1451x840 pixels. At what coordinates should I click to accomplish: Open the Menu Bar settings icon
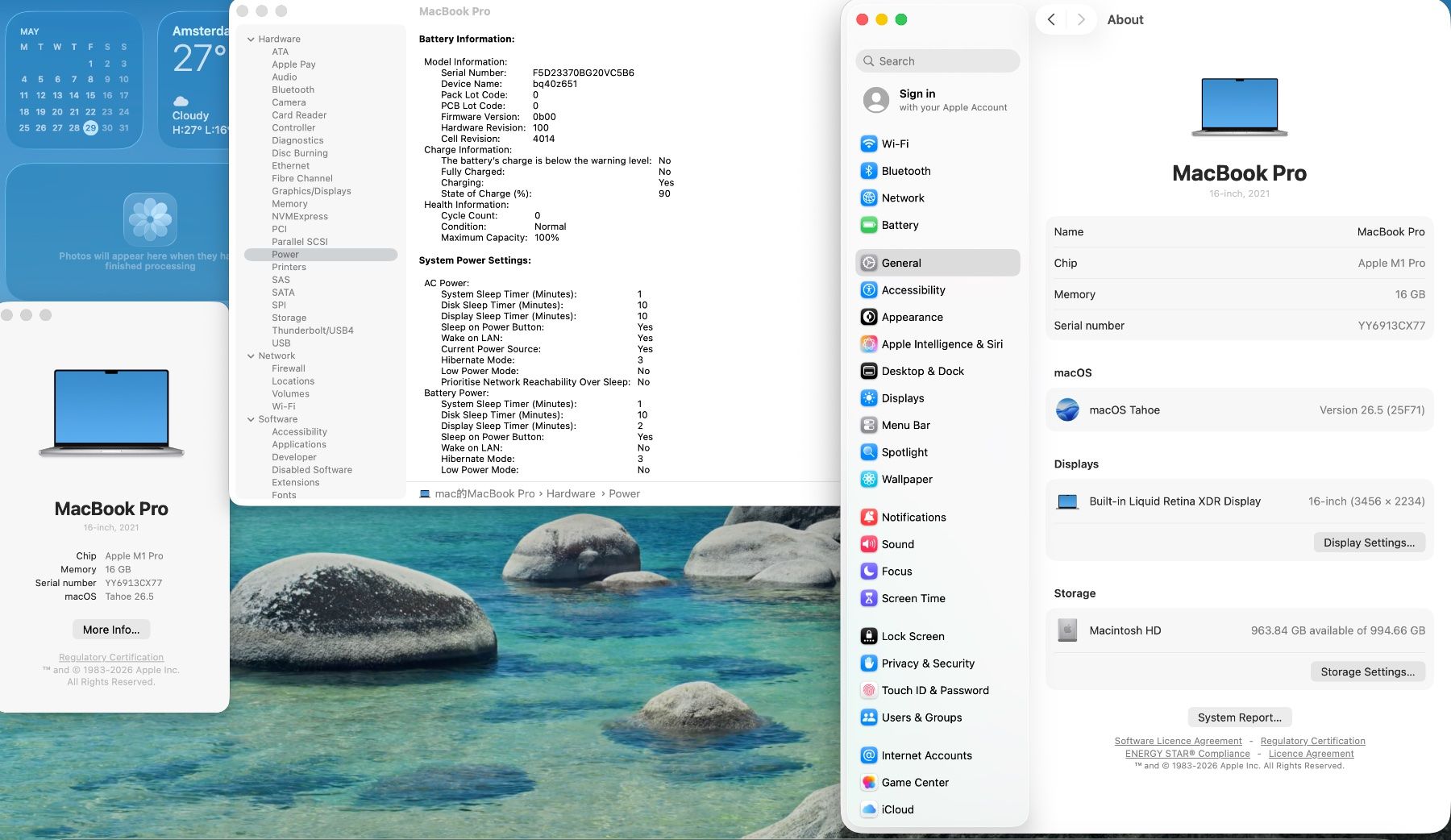pos(869,425)
